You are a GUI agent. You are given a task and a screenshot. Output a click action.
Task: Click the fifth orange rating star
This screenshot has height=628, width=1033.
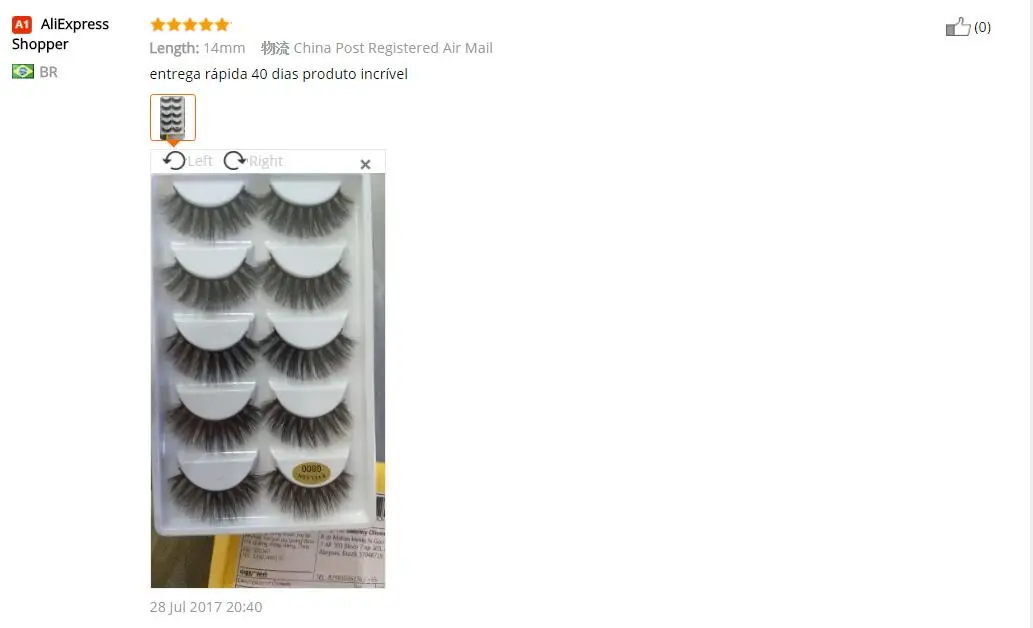pyautogui.click(x=223, y=25)
